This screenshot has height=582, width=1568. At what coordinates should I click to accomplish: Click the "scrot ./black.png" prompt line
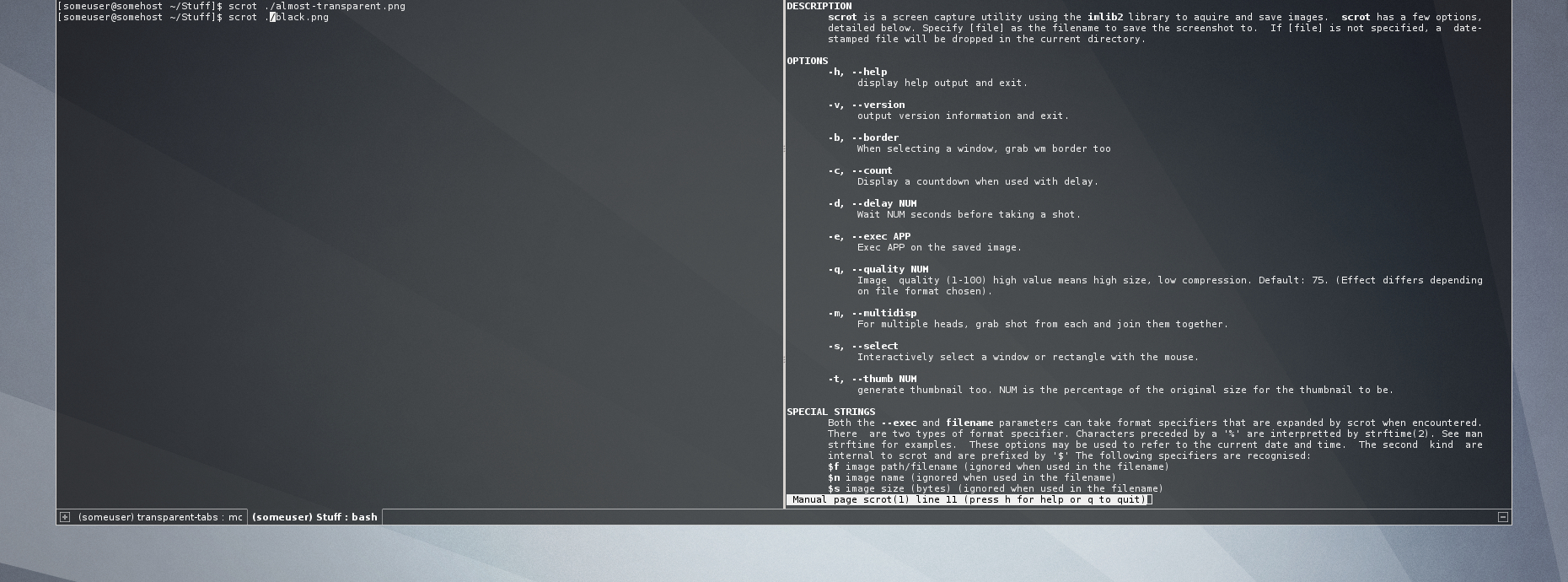(193, 17)
